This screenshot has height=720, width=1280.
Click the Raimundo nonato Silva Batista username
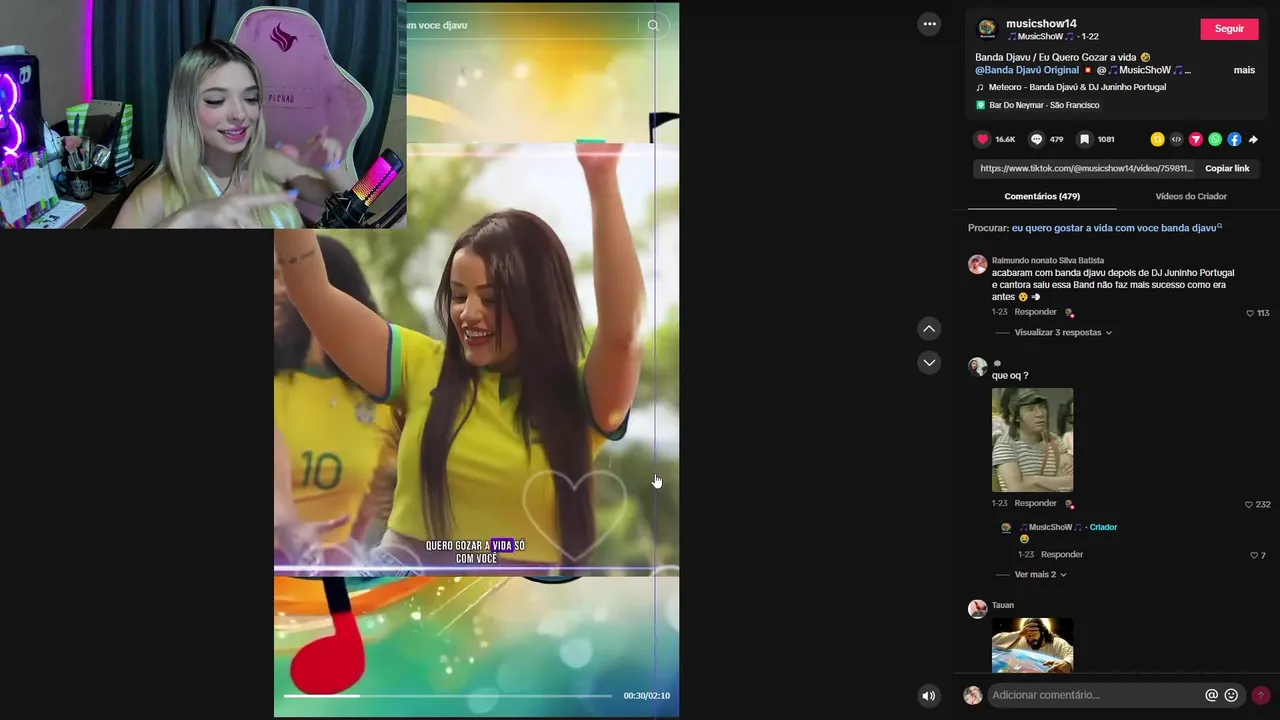(x=1048, y=260)
